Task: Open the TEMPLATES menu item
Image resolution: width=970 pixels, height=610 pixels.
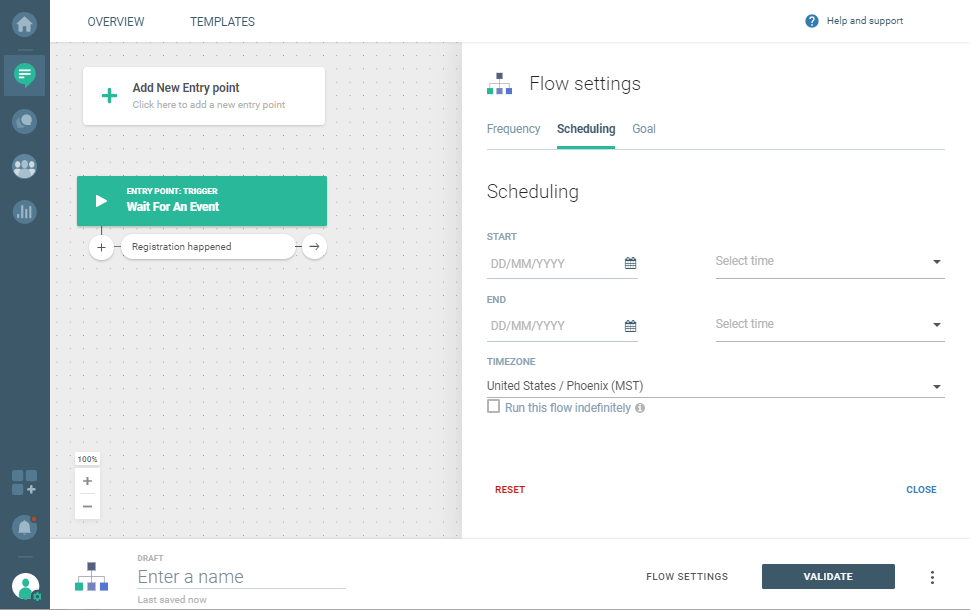Action: [x=222, y=21]
